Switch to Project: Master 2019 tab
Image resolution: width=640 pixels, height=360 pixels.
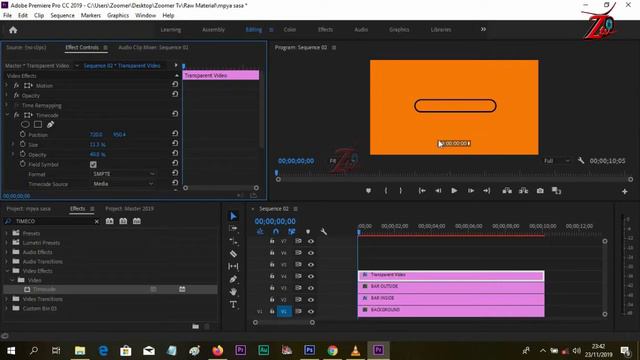(x=129, y=209)
